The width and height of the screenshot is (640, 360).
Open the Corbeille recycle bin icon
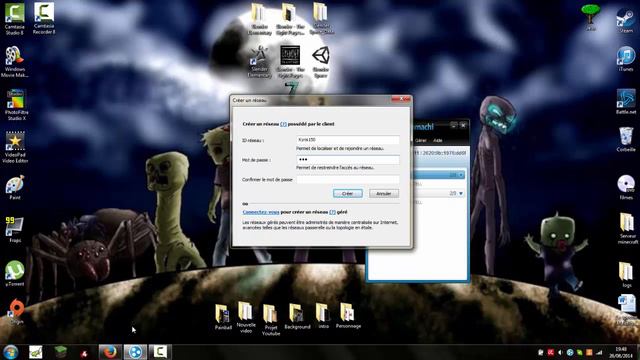click(626, 140)
